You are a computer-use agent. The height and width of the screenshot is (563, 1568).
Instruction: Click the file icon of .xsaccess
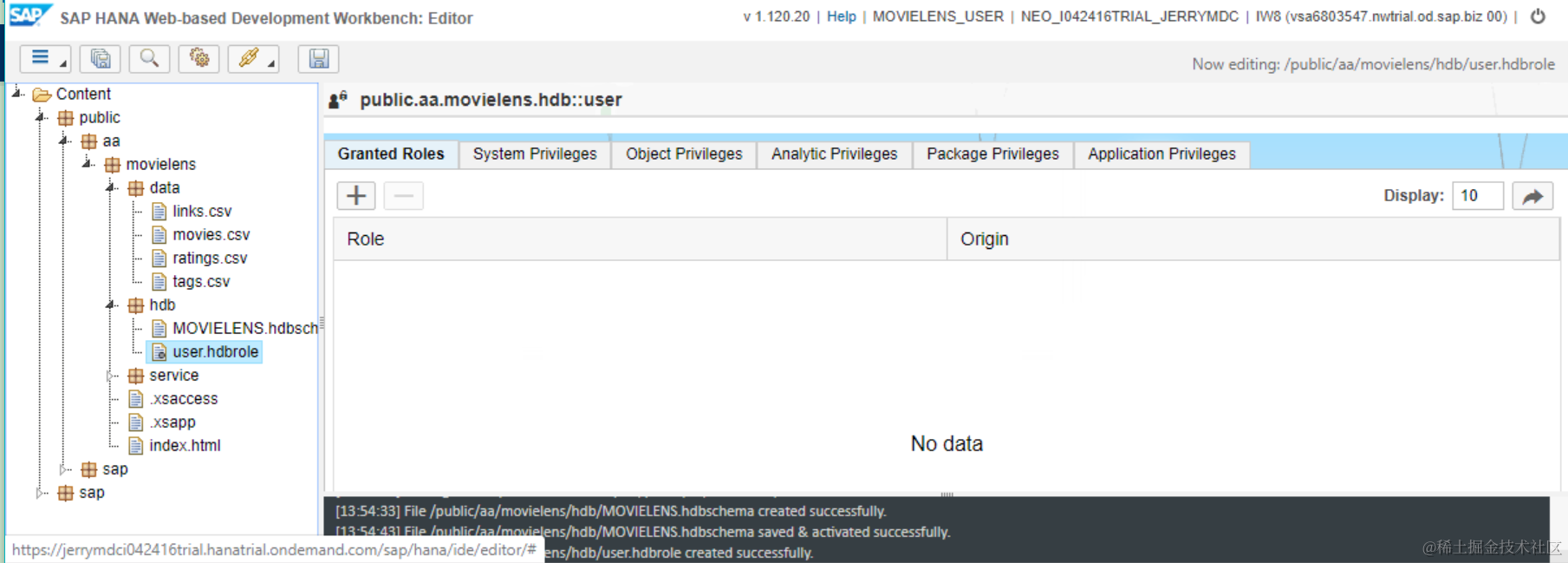click(x=136, y=399)
